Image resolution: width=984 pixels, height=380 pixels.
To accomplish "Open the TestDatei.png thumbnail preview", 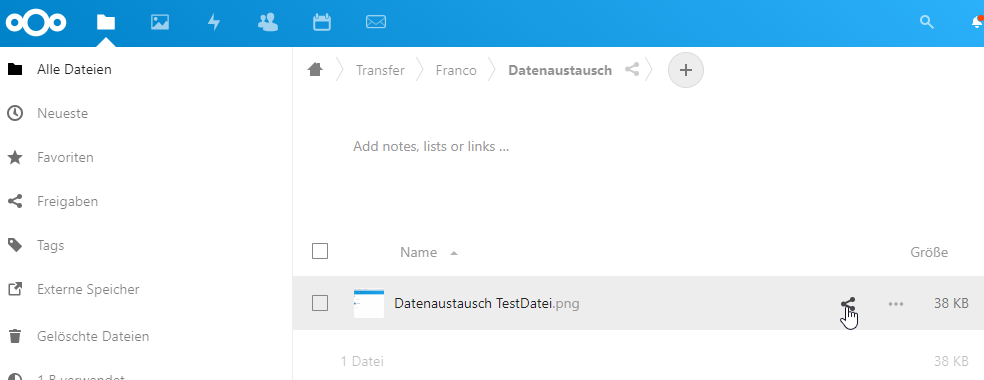I will point(369,303).
